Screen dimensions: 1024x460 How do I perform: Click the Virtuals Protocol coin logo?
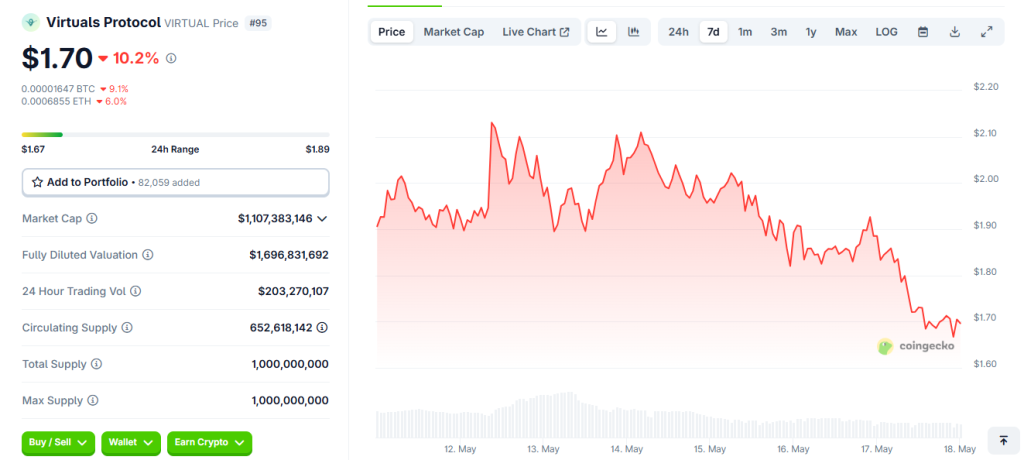click(x=31, y=23)
